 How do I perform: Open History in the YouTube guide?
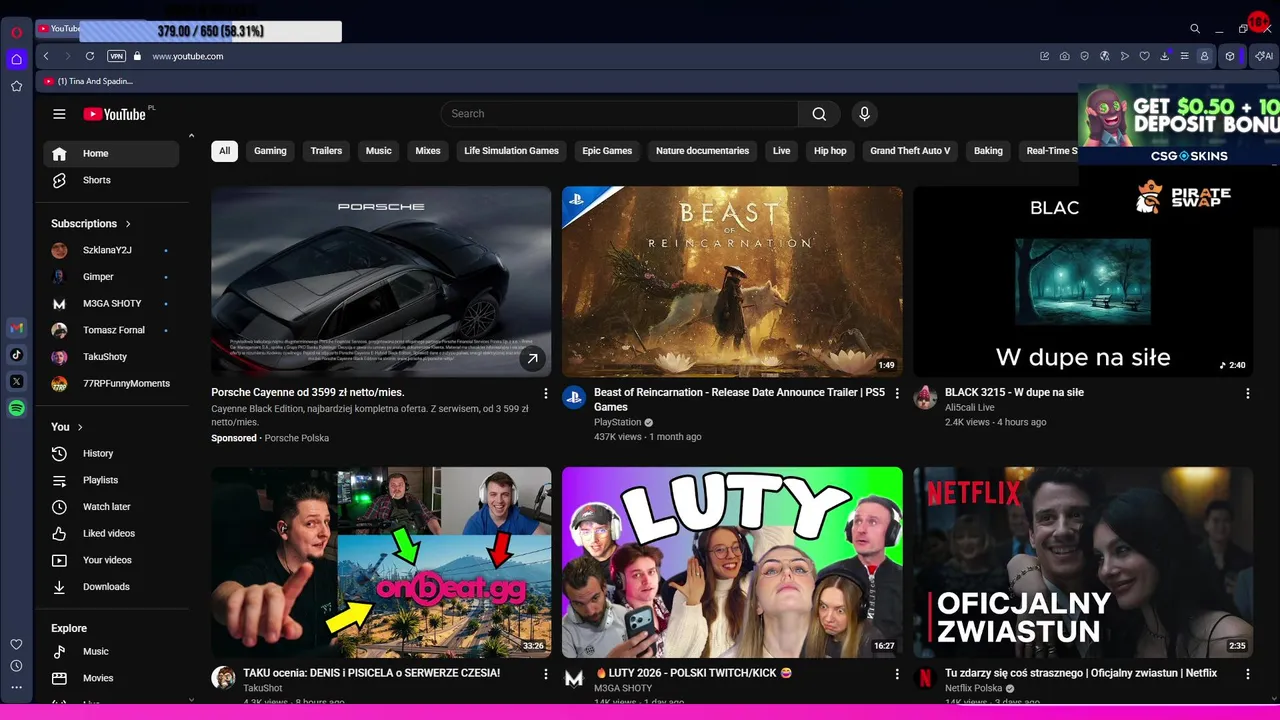pos(111,454)
